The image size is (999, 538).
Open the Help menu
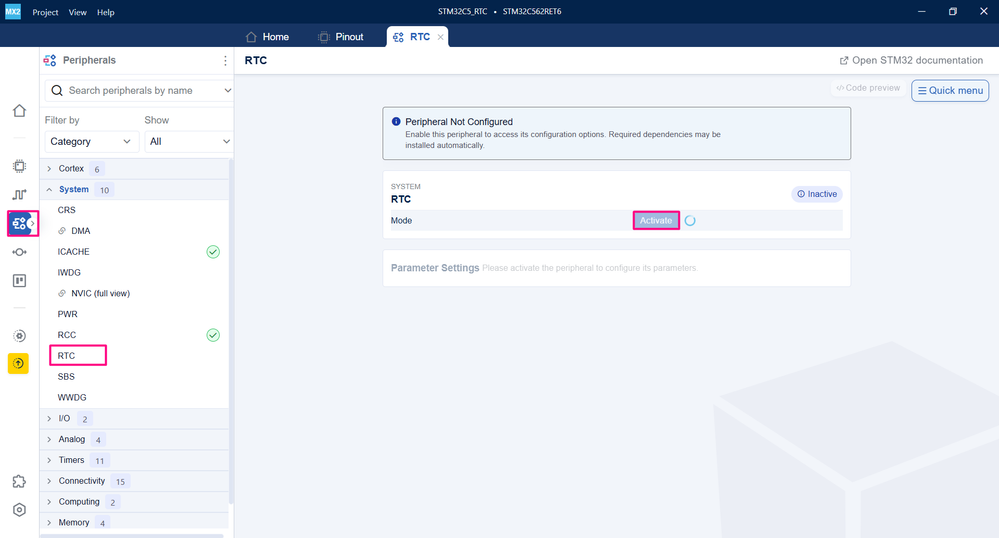coord(106,12)
